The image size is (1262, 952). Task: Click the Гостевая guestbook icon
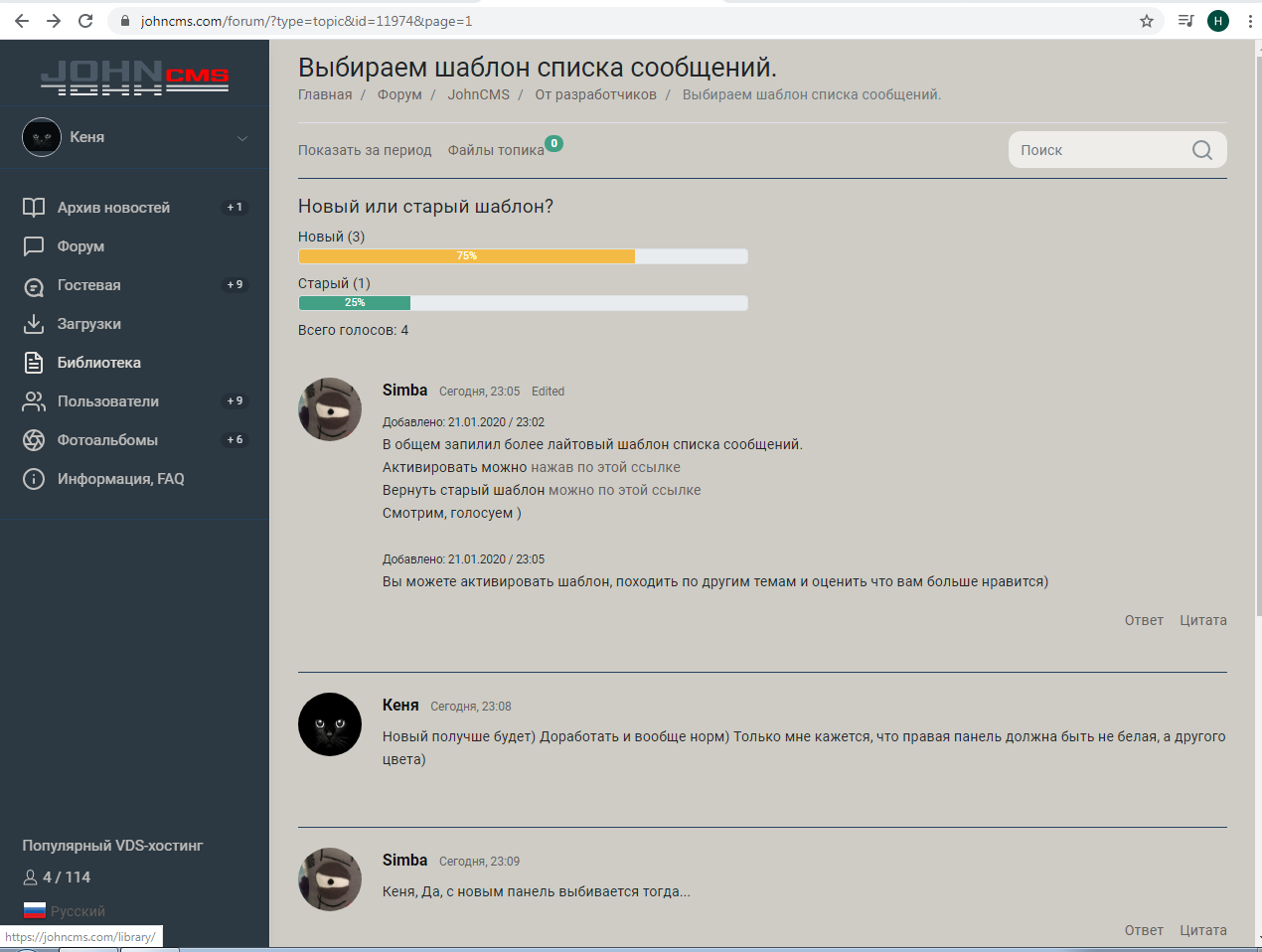coord(34,286)
